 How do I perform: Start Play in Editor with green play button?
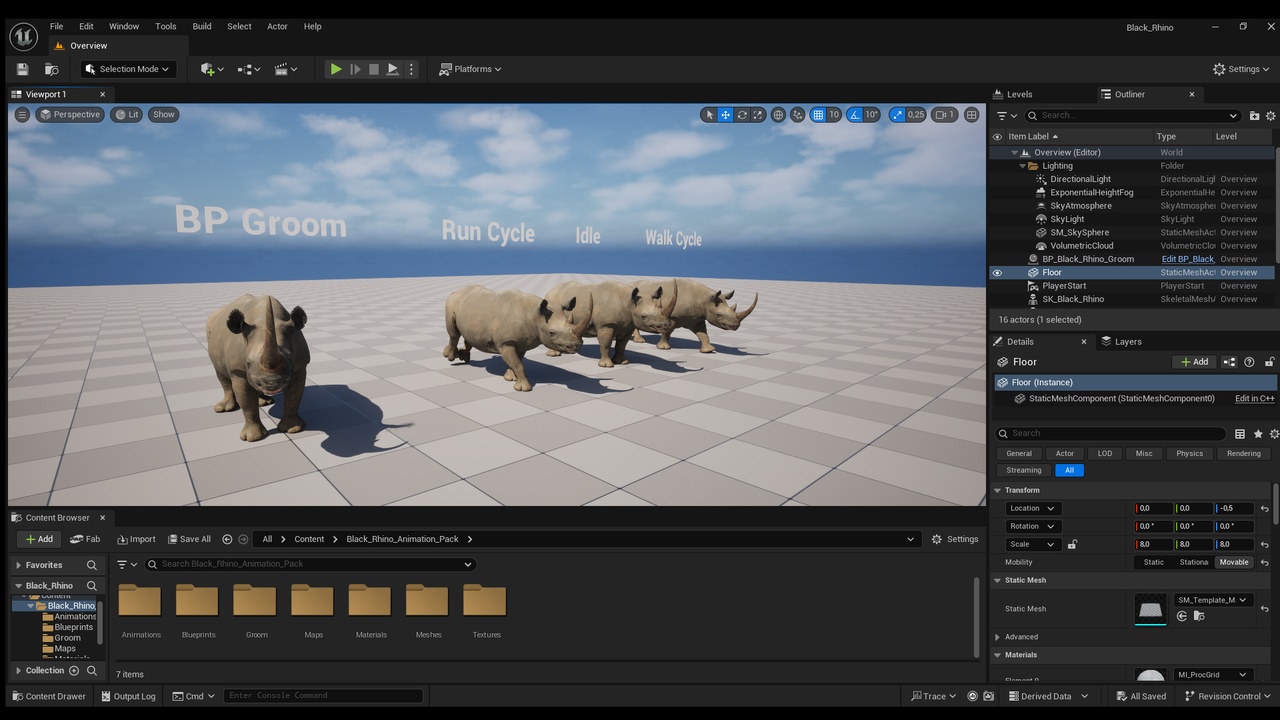[x=336, y=69]
